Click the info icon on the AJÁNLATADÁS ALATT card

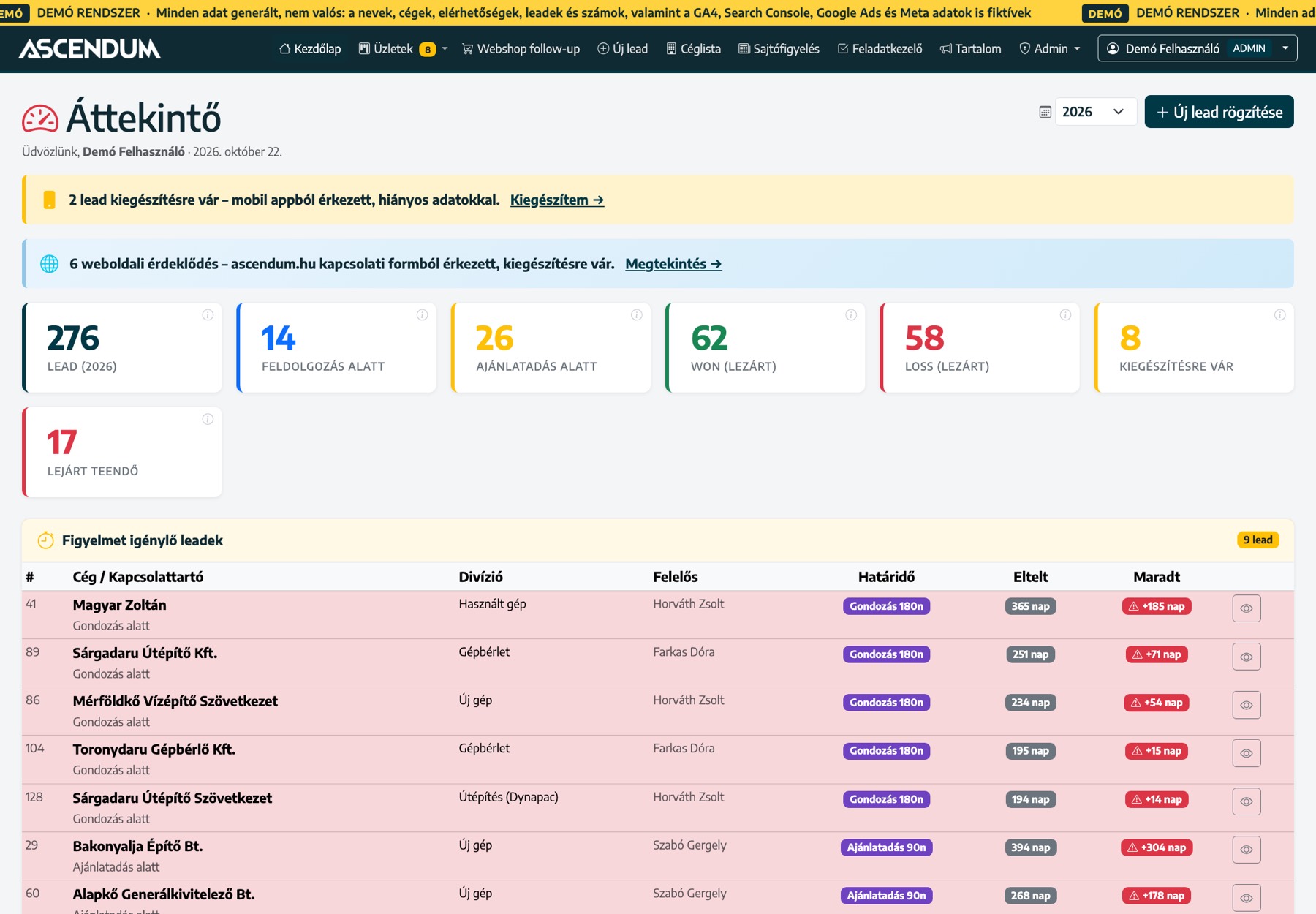pyautogui.click(x=637, y=315)
